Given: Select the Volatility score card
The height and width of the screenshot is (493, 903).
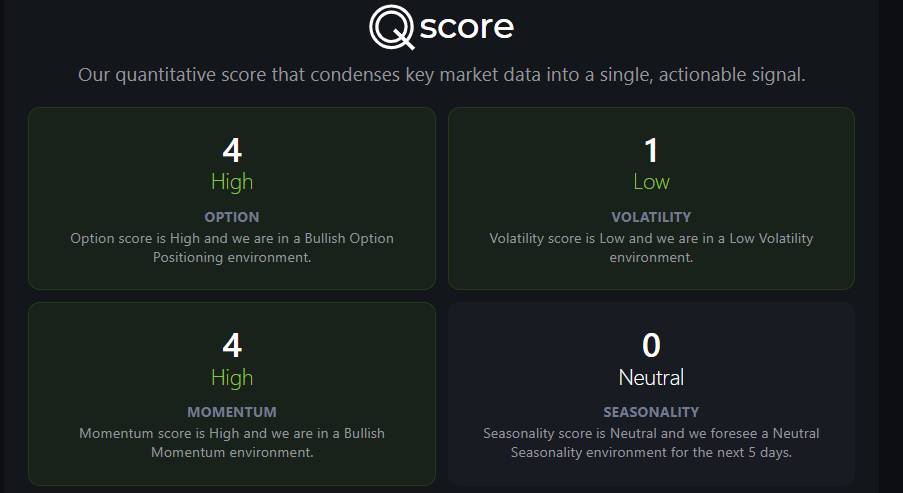Looking at the screenshot, I should click(651, 198).
